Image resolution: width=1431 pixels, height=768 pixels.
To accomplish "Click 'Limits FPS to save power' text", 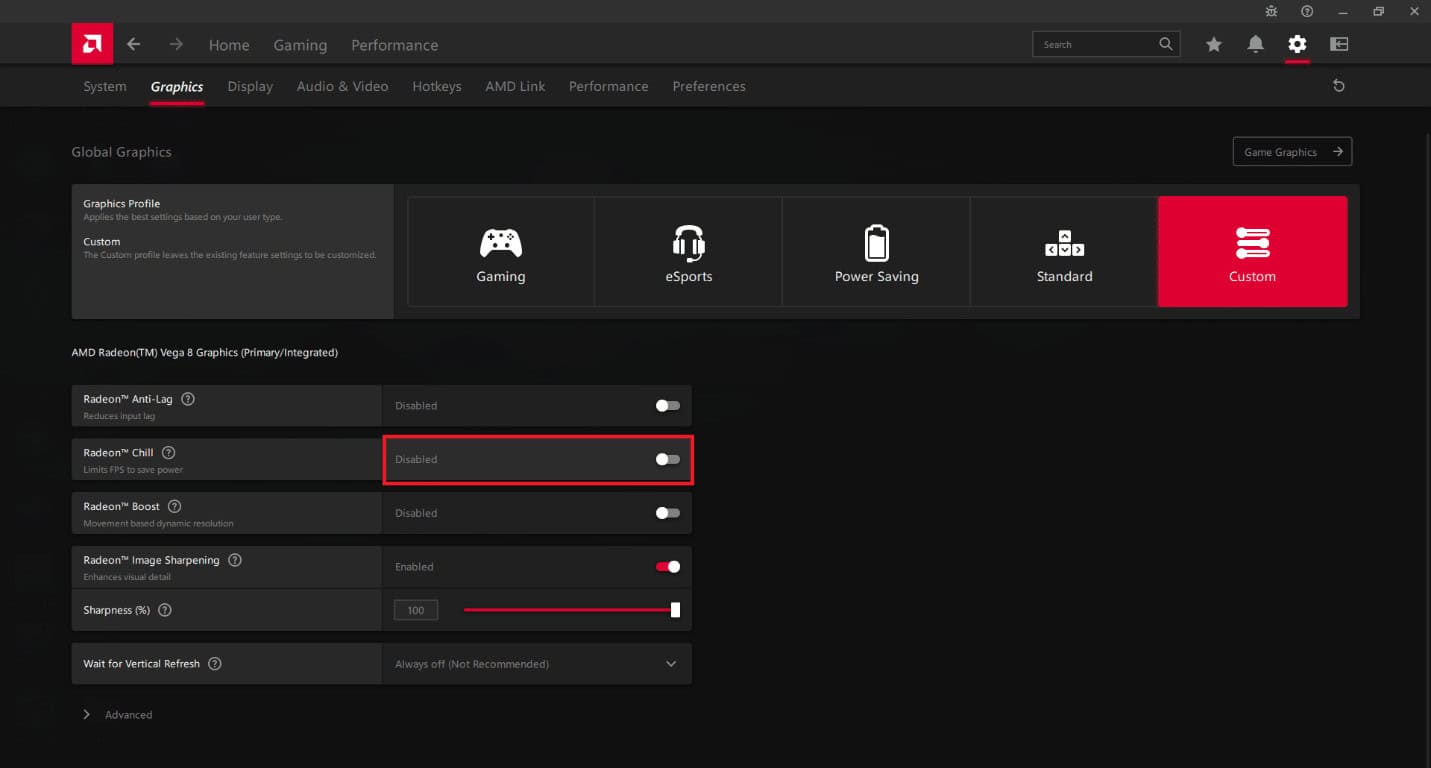I will [x=133, y=470].
